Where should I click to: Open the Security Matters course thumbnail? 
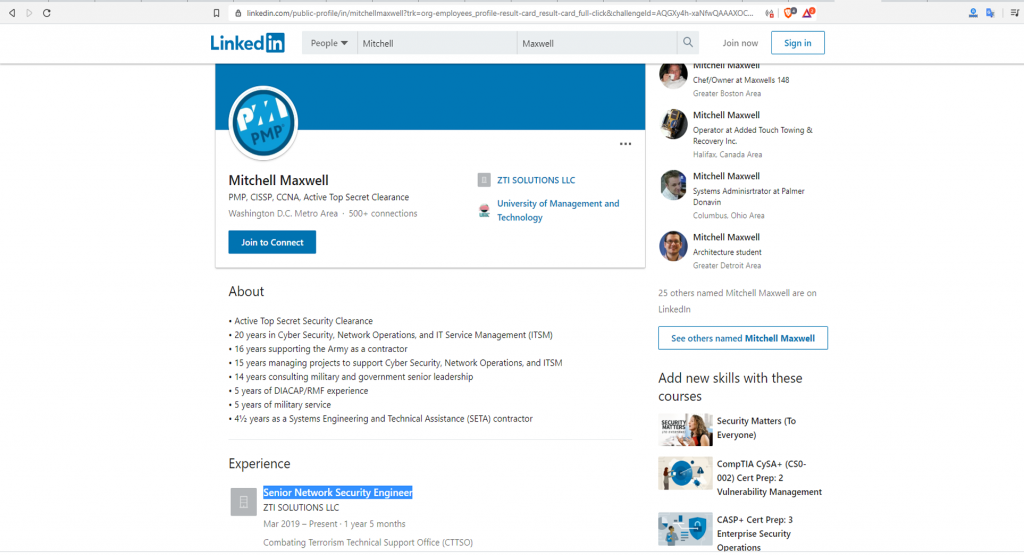(685, 429)
